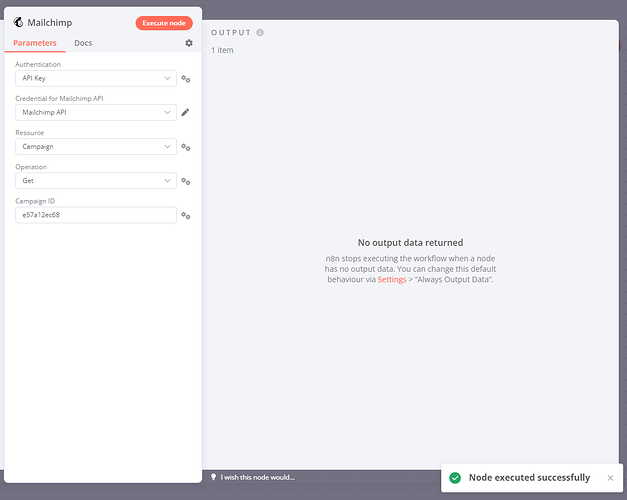Image resolution: width=627 pixels, height=500 pixels.
Task: Click the Resource field label
Action: (x=30, y=133)
